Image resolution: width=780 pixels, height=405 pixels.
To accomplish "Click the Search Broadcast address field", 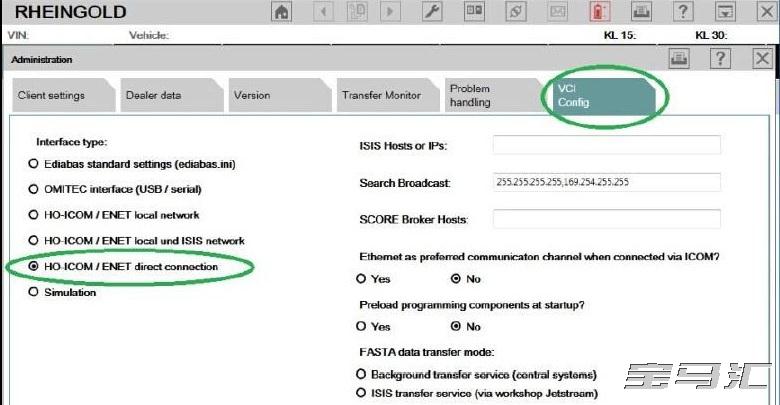I will click(606, 182).
